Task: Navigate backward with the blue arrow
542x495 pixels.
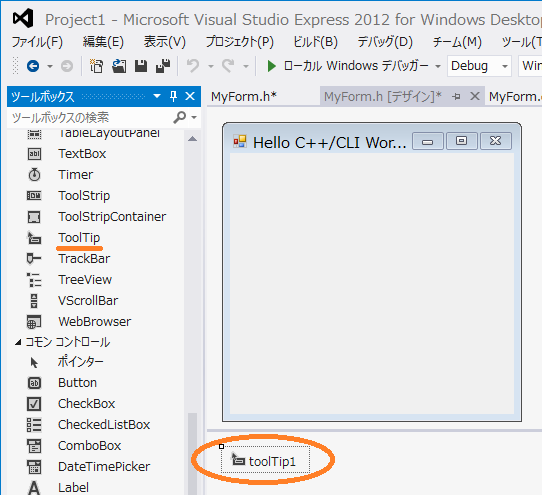Action: tap(33, 66)
